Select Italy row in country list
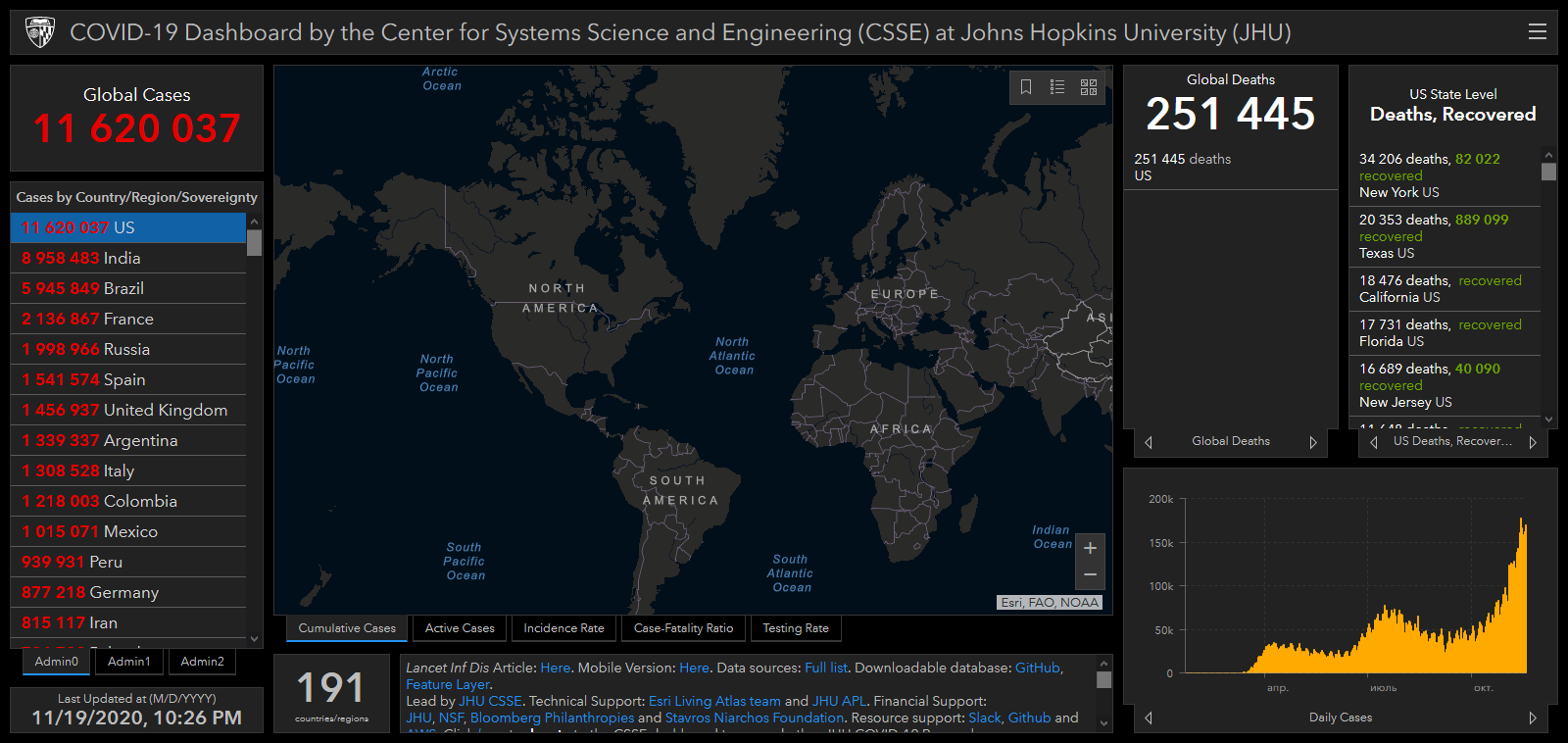 [x=128, y=471]
